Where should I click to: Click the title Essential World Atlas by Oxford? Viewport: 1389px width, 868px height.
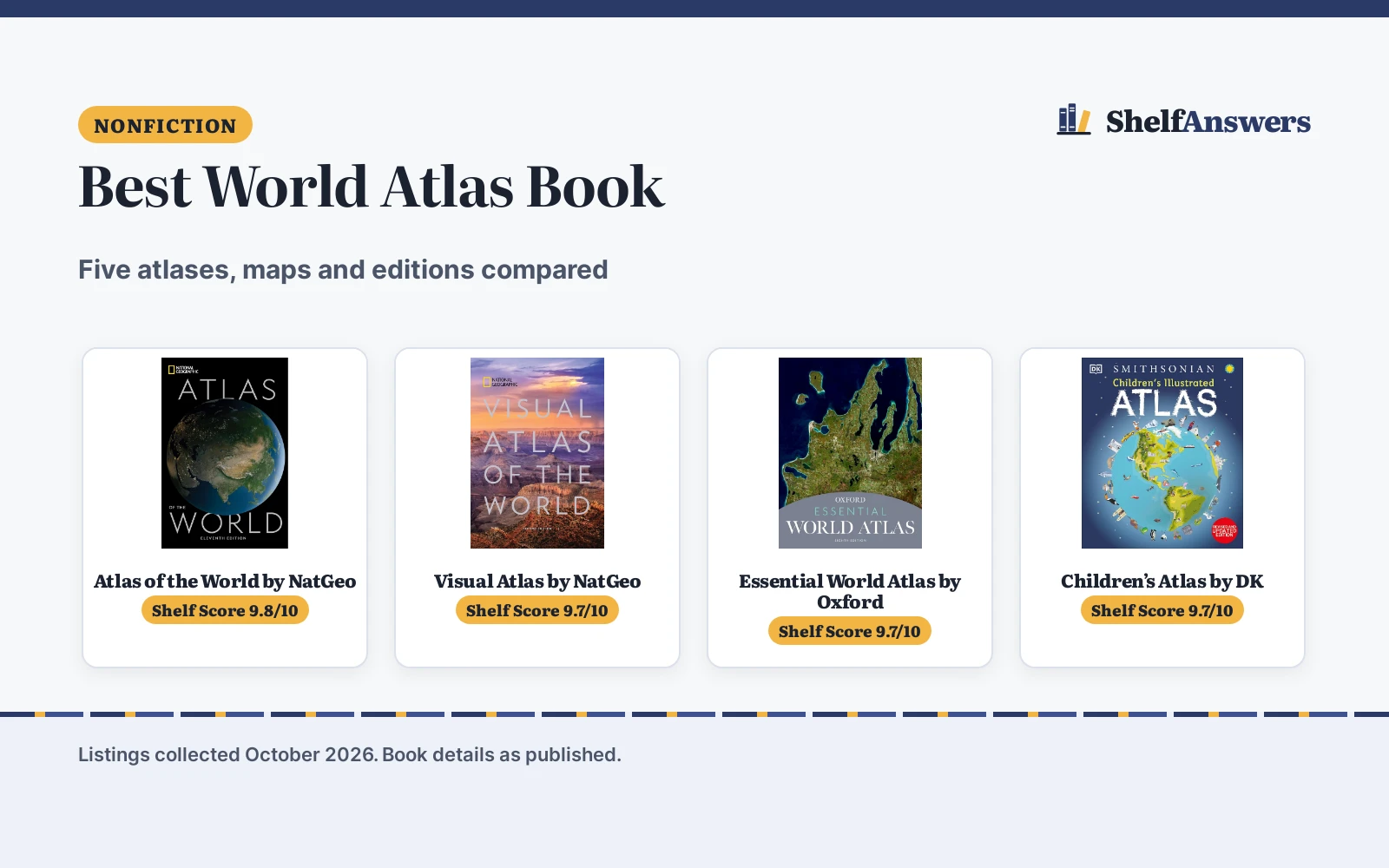(x=850, y=592)
